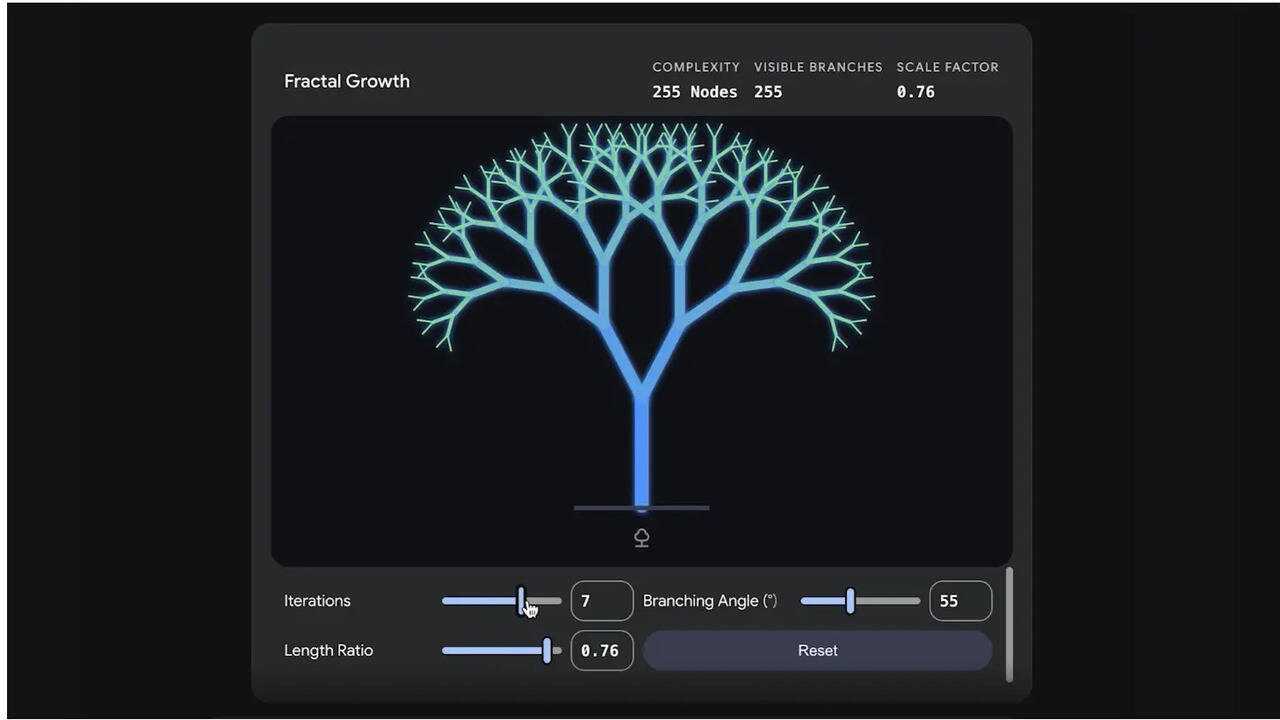This screenshot has height=720, width=1280.
Task: Click the tree icon below the trunk
Action: (x=641, y=537)
